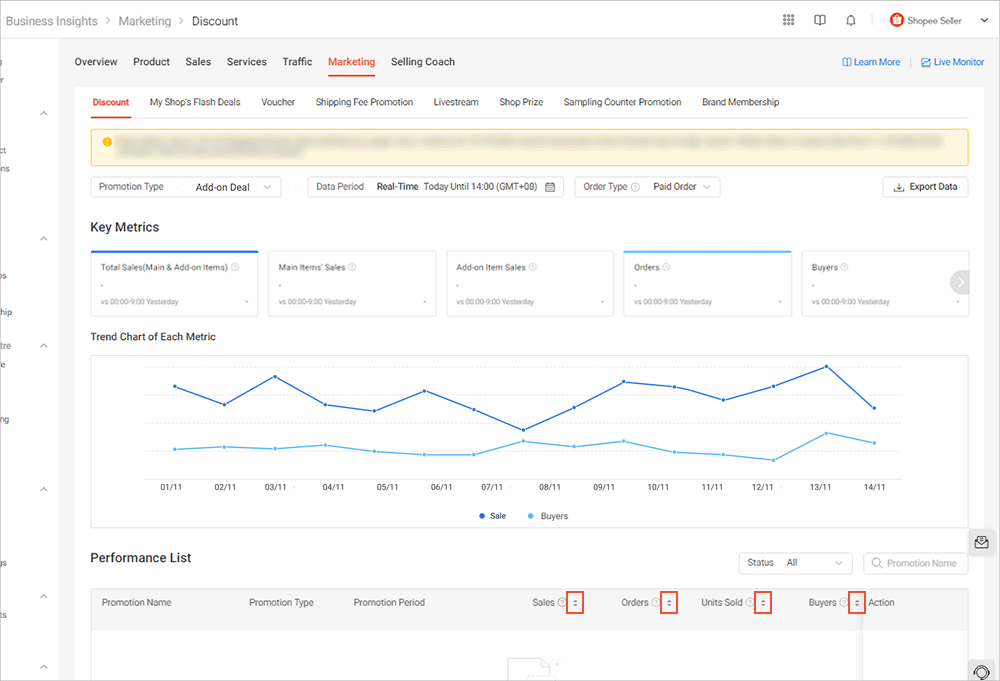Open the notifications bell

point(851,20)
